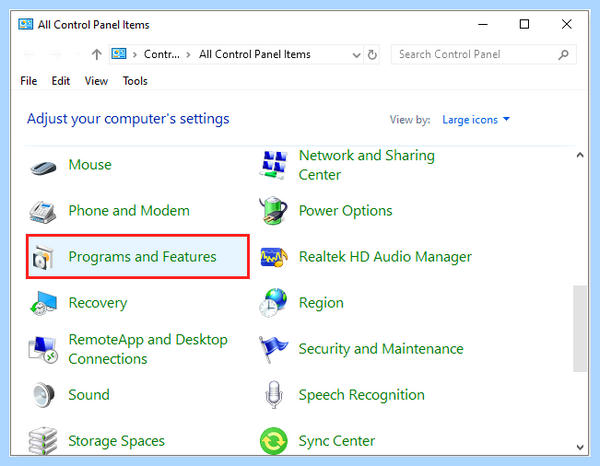Click the Phone and Modem icon
The width and height of the screenshot is (600, 466).
[x=43, y=212]
